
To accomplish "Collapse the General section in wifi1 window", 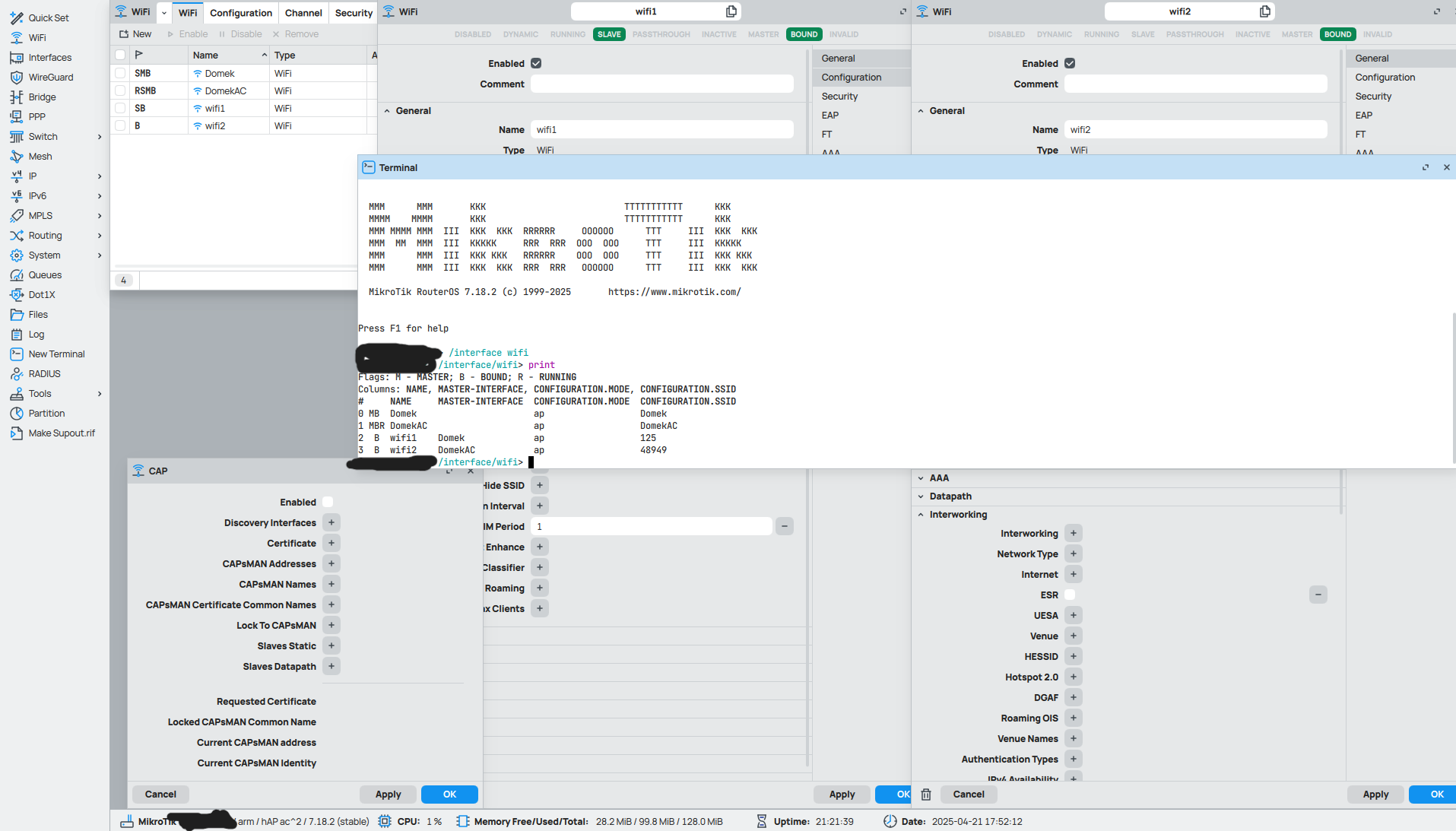I will pos(387,111).
